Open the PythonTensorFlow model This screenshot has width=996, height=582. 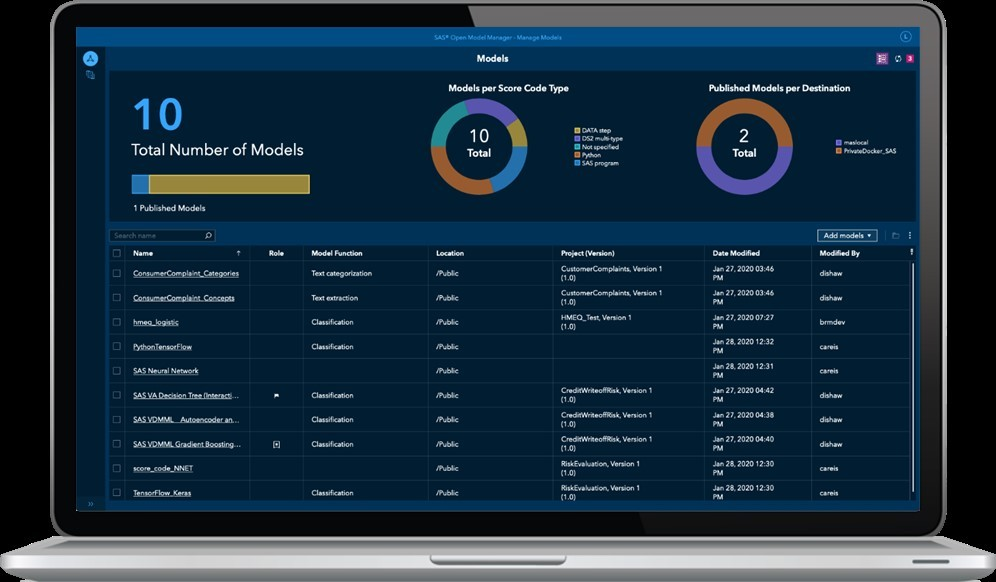pos(163,347)
